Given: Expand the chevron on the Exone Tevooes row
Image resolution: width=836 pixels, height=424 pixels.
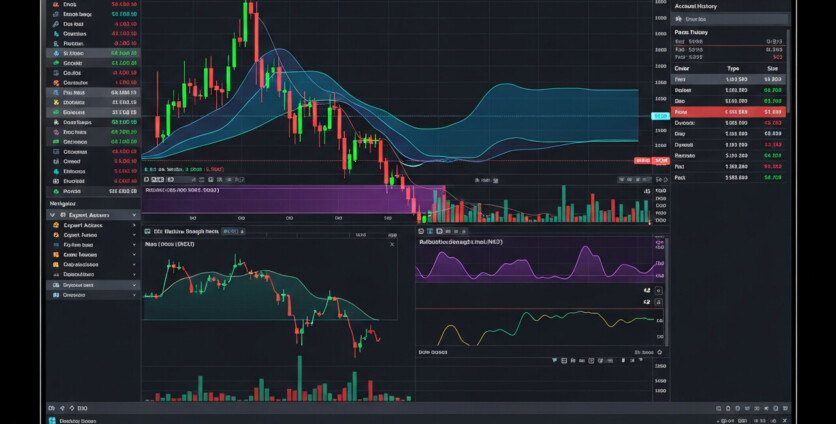Looking at the screenshot, I should point(134,255).
